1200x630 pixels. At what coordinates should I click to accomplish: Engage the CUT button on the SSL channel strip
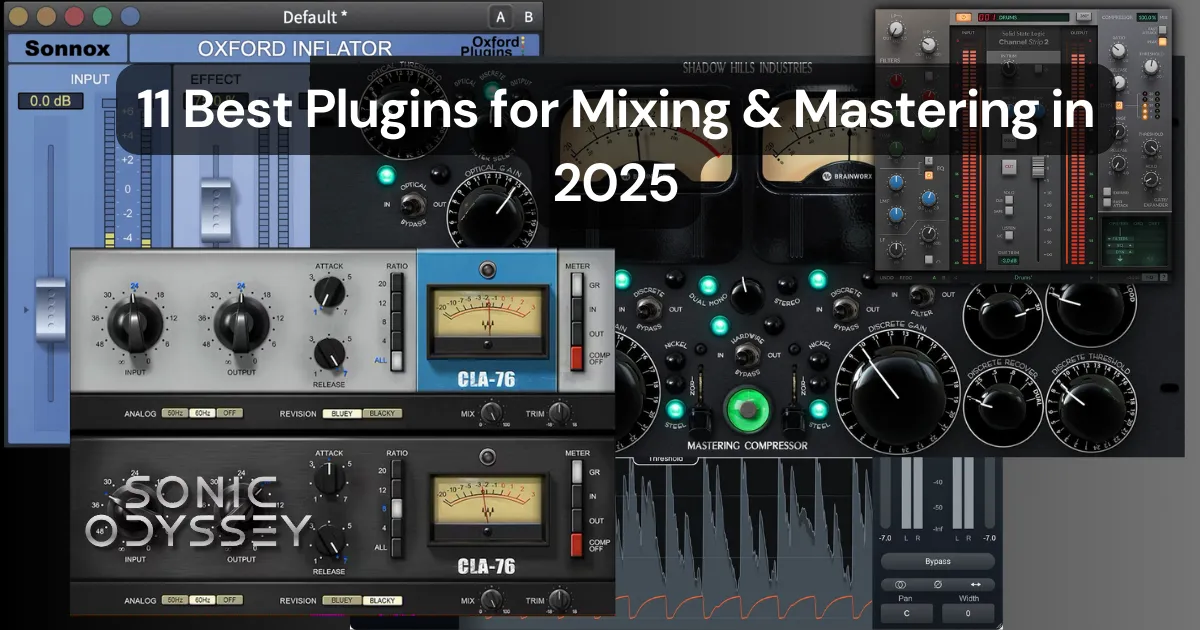pyautogui.click(x=1007, y=165)
